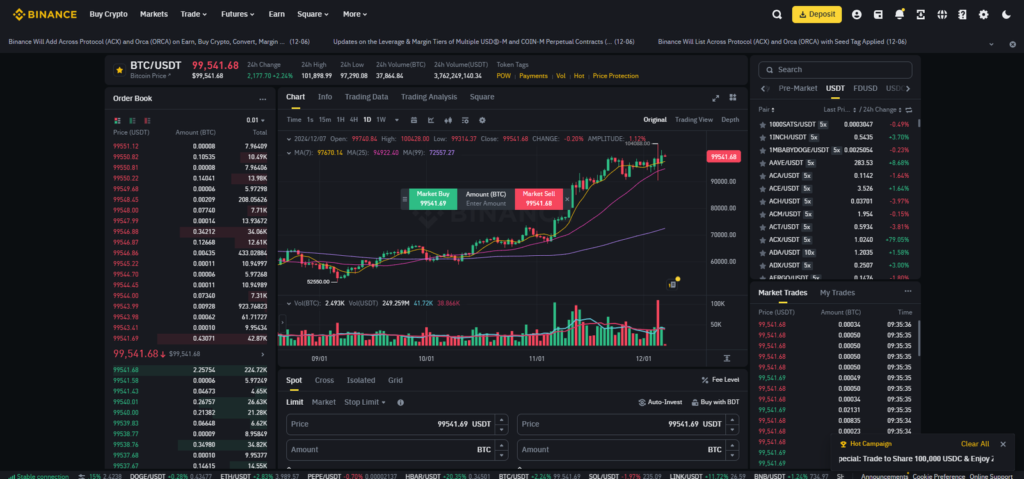Open the Trading Data tab

tap(366, 97)
